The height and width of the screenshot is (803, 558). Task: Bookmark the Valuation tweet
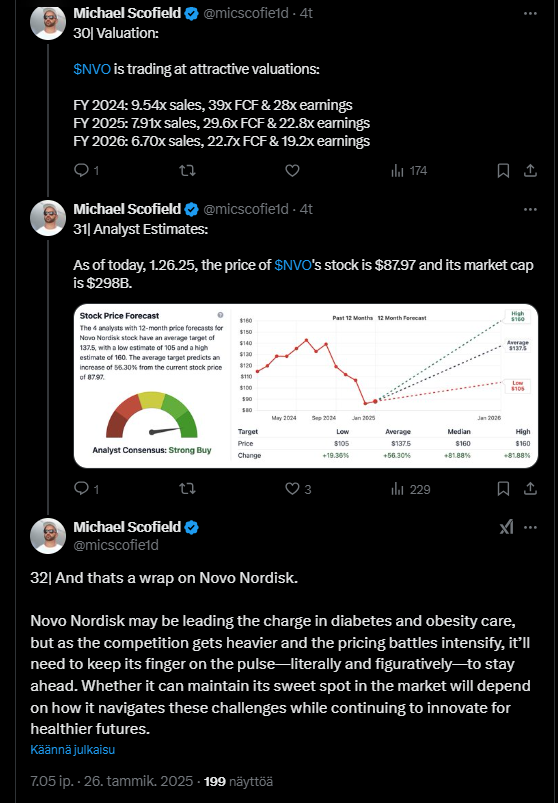503,171
